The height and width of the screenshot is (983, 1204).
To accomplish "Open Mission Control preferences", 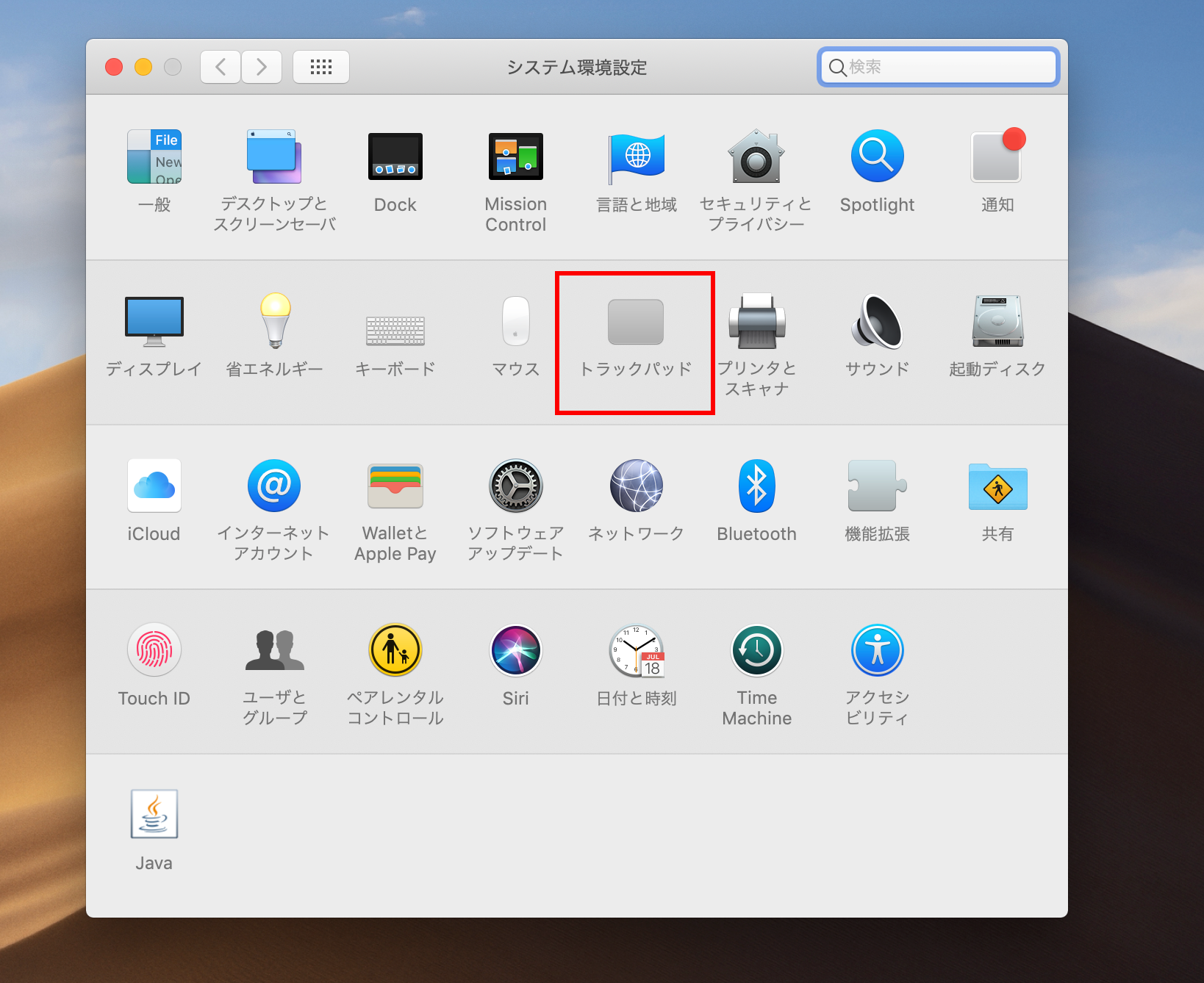I will [x=516, y=156].
